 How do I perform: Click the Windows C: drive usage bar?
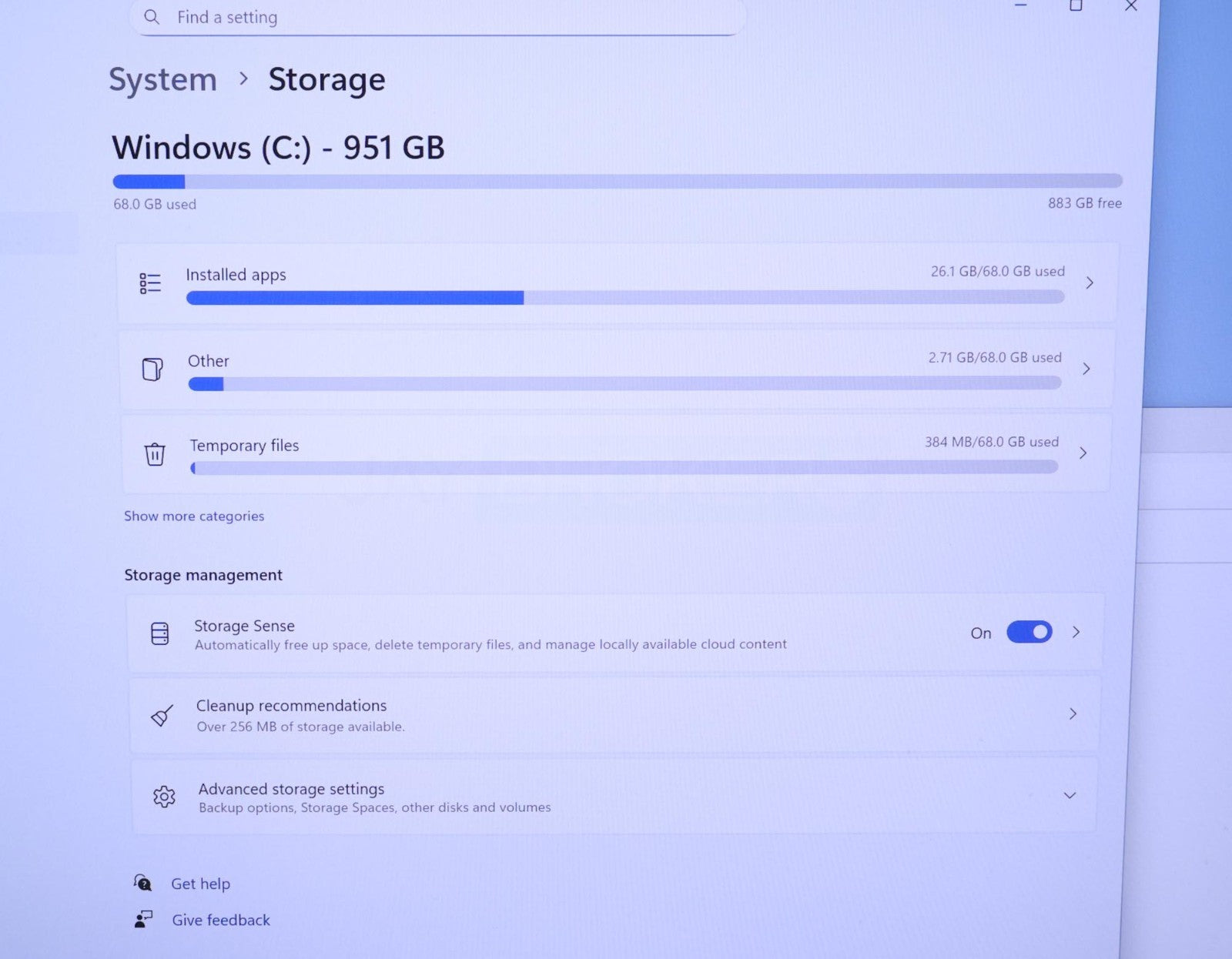tap(618, 182)
